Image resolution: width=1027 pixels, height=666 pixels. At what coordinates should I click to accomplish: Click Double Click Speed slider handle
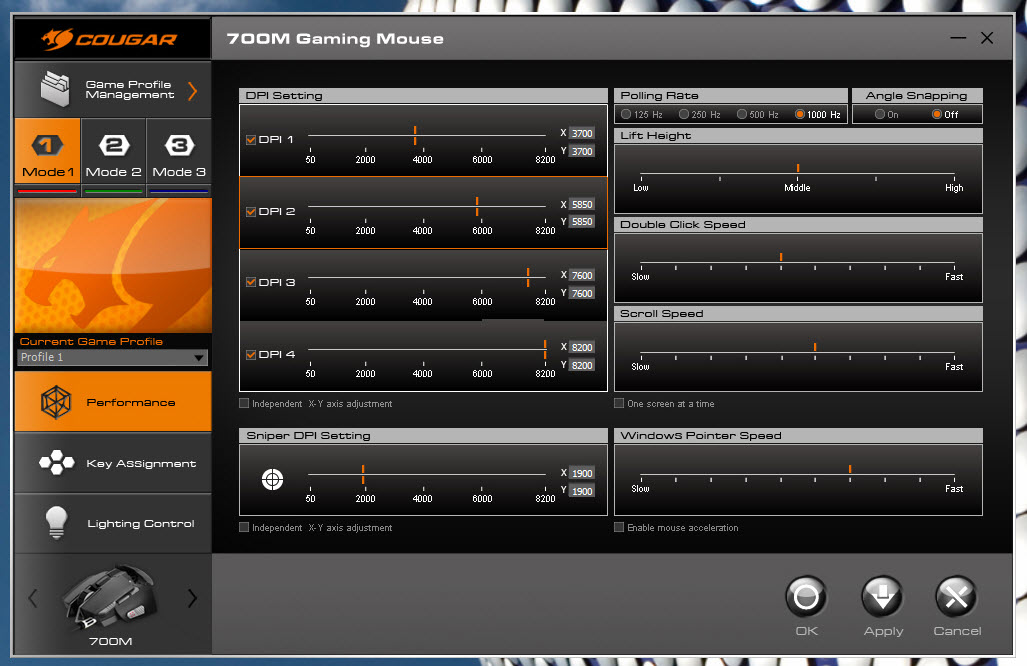point(781,257)
